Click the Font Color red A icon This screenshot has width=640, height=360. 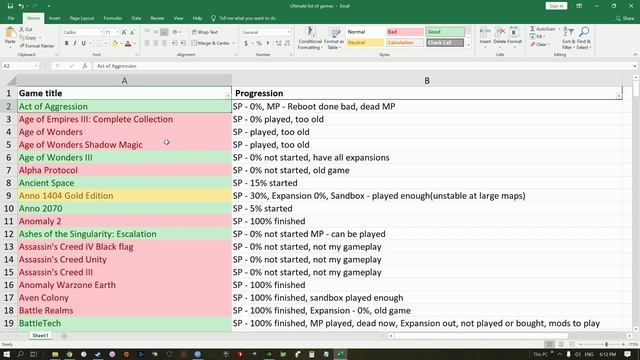coord(128,43)
